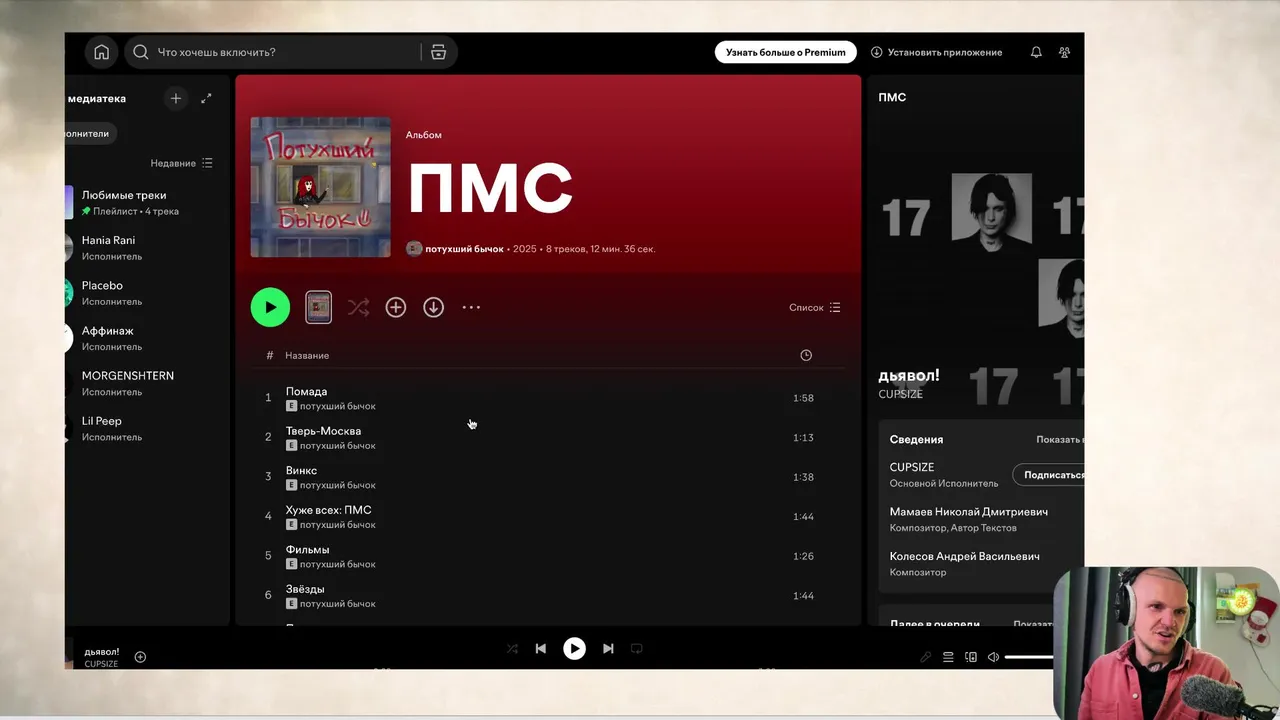Click the search magnifier icon
The width and height of the screenshot is (1280, 720).
tap(141, 52)
